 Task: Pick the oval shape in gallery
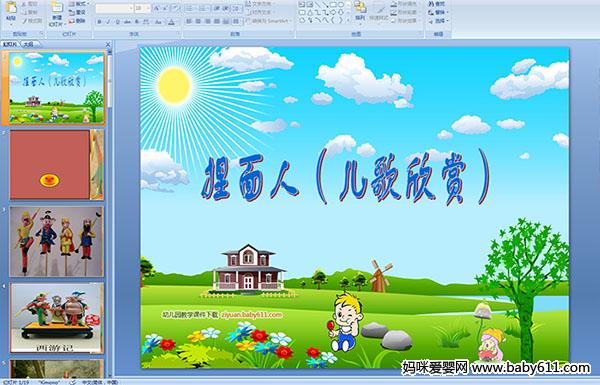(x=341, y=5)
